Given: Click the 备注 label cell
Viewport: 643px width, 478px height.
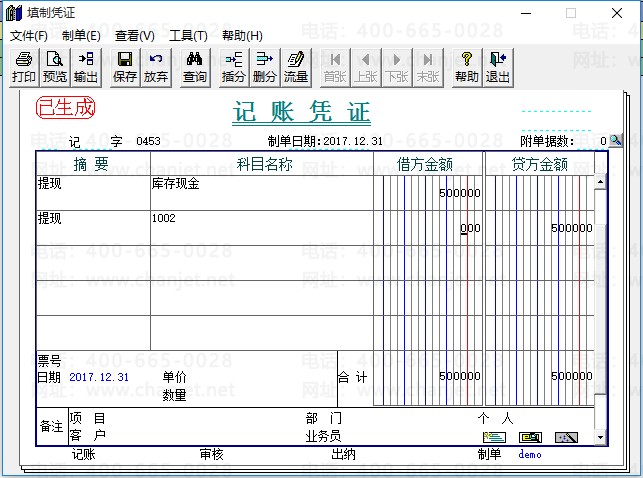Looking at the screenshot, I should click(x=52, y=426).
